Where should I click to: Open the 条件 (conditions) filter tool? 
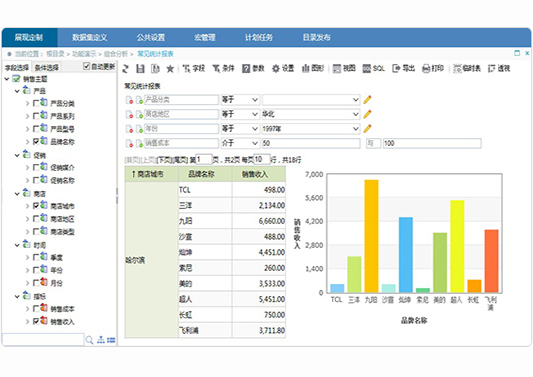coord(223,69)
